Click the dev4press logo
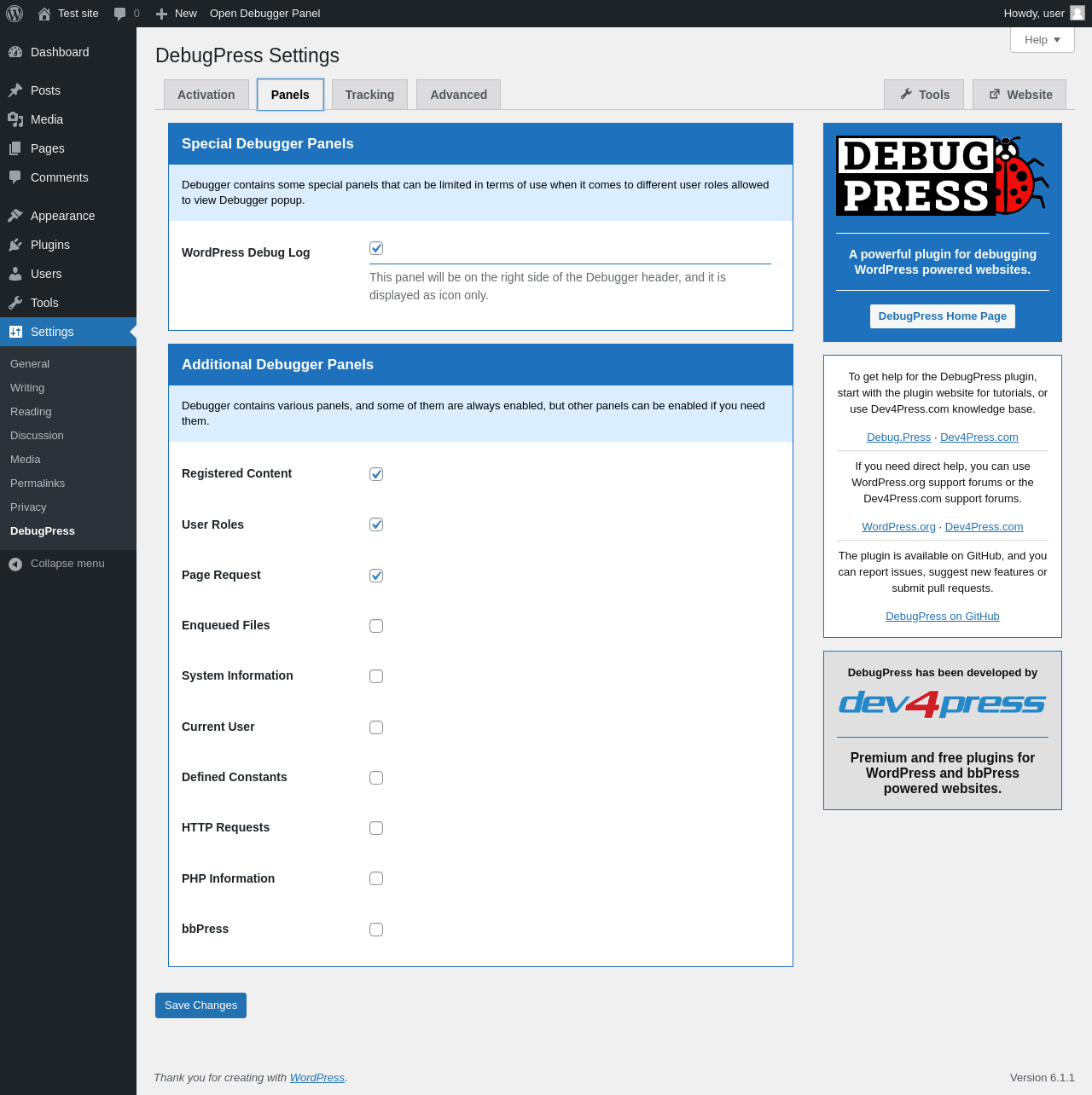Viewport: 1092px width, 1095px height. (x=943, y=704)
